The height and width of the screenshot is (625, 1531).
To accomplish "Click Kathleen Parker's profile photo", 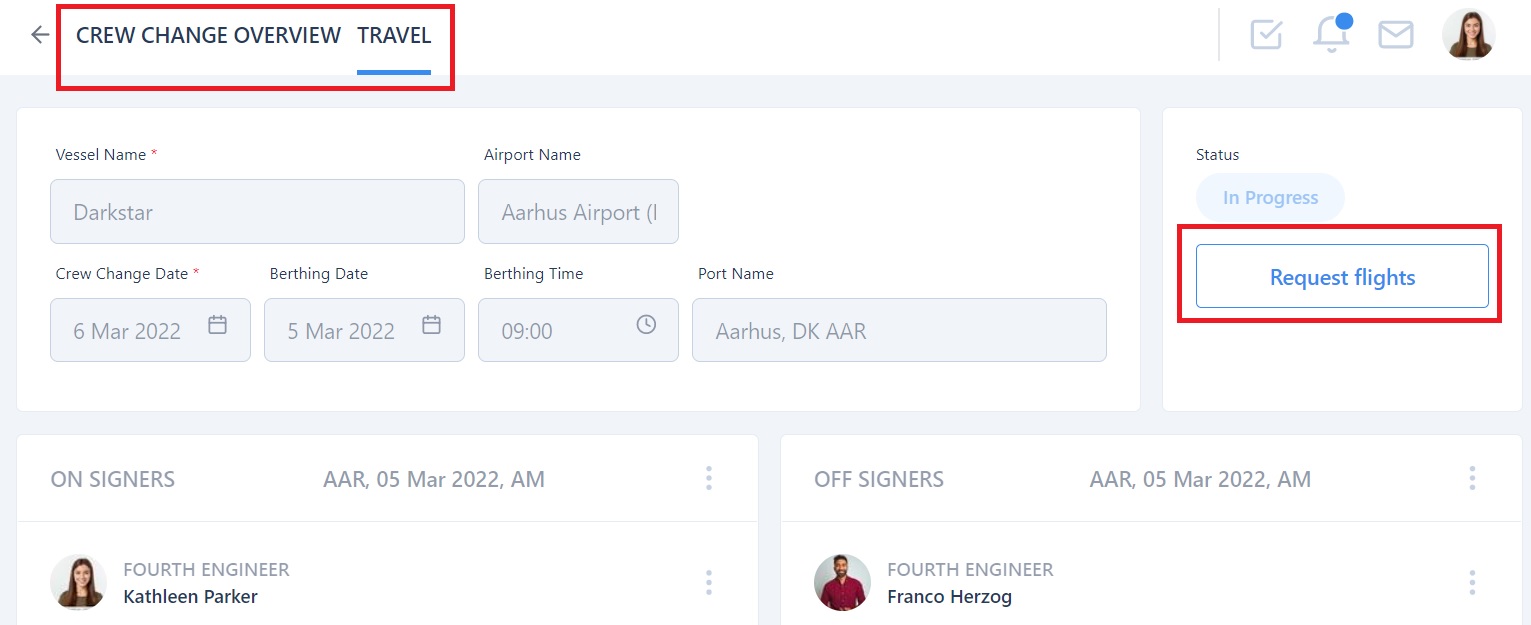I will click(x=78, y=582).
